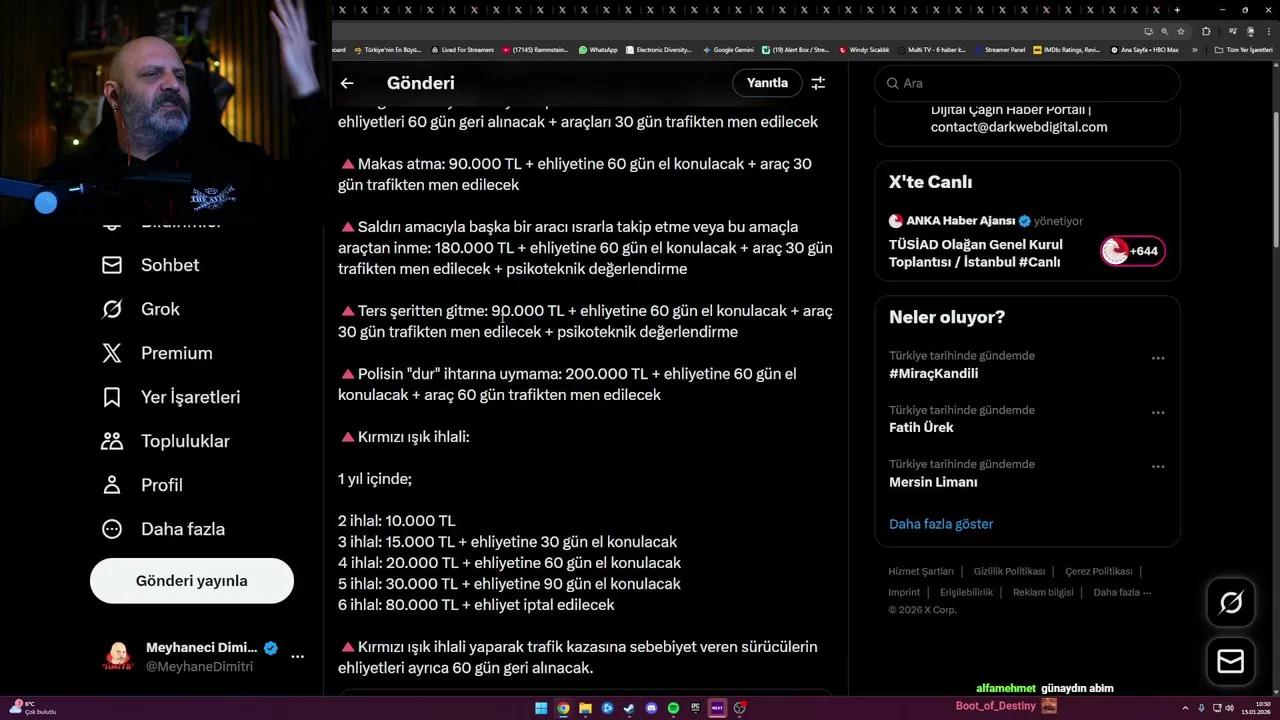The width and height of the screenshot is (1280, 720).
Task: Open browser extensions puzzle icon
Action: [x=1206, y=31]
